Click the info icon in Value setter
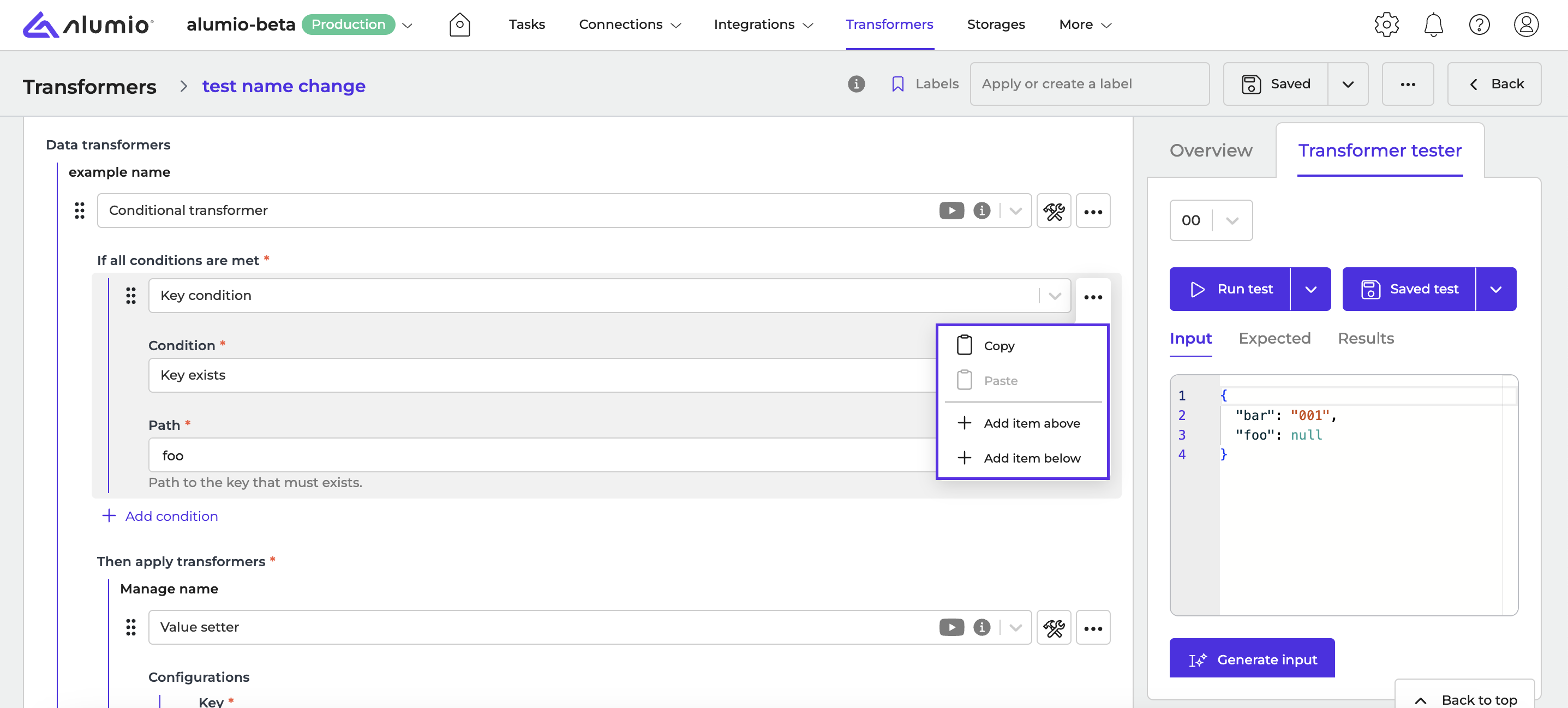The width and height of the screenshot is (1568, 708). [981, 628]
